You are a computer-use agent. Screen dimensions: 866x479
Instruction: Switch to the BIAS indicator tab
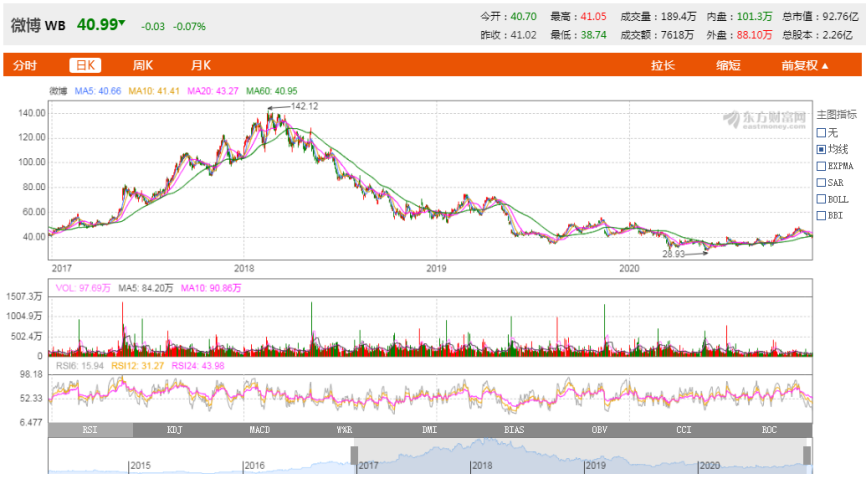pyautogui.click(x=514, y=430)
